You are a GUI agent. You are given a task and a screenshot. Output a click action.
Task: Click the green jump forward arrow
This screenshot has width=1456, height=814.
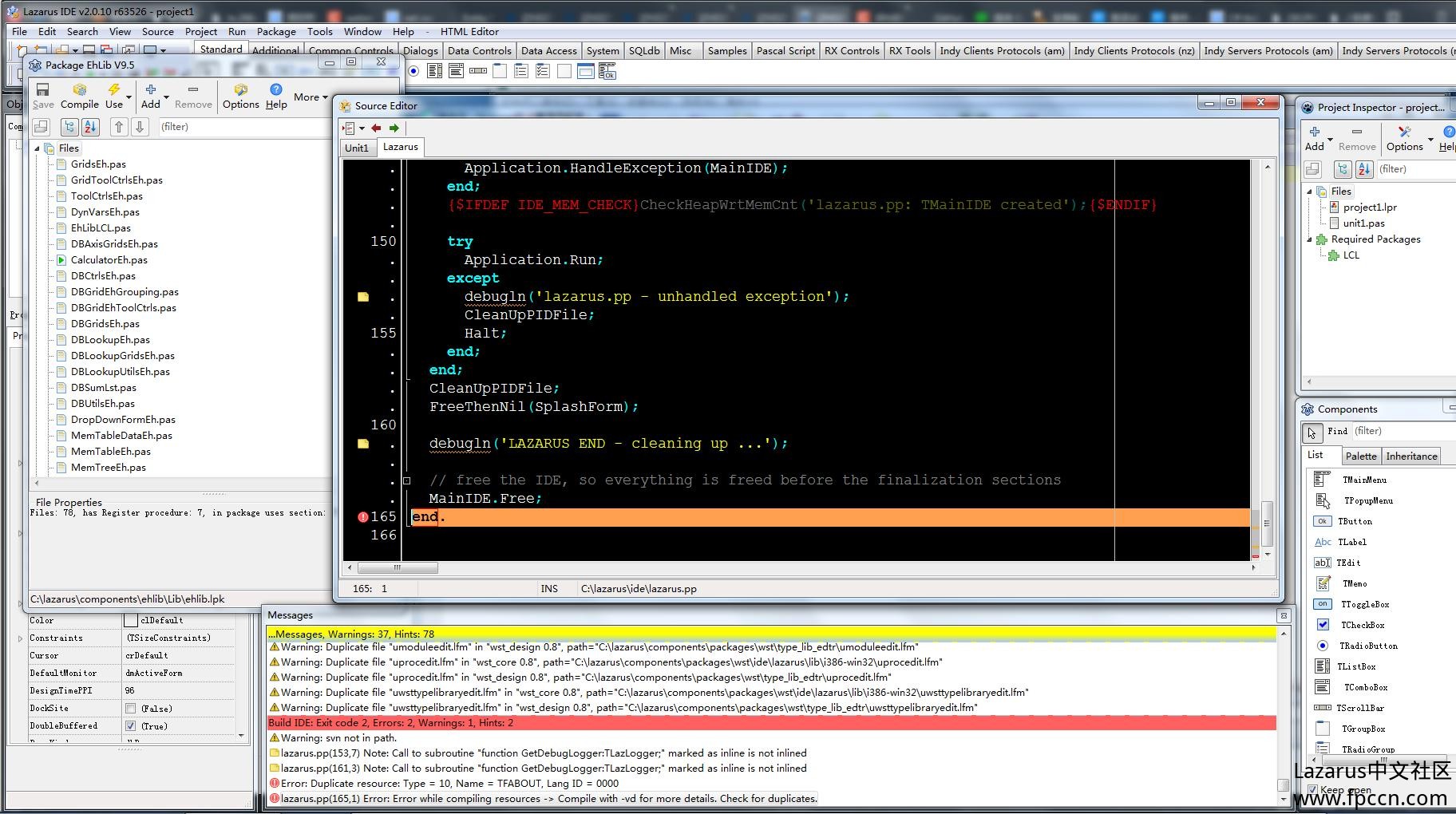click(x=394, y=128)
